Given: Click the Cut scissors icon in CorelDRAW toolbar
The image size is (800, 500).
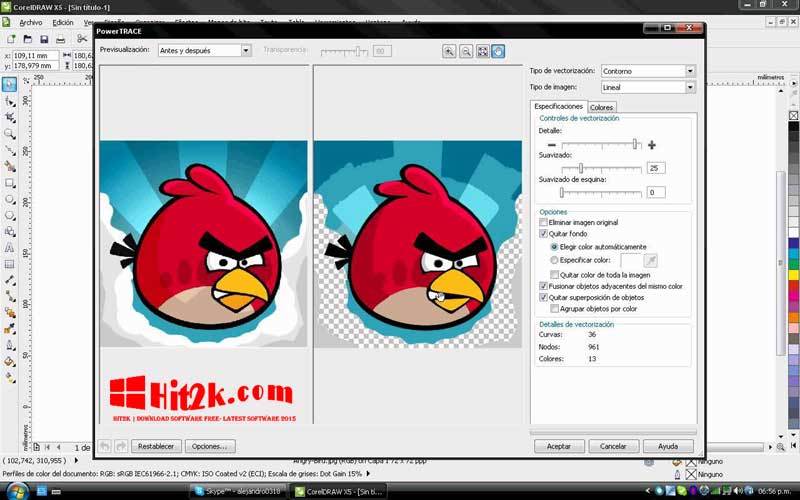Looking at the screenshot, I should (x=82, y=39).
